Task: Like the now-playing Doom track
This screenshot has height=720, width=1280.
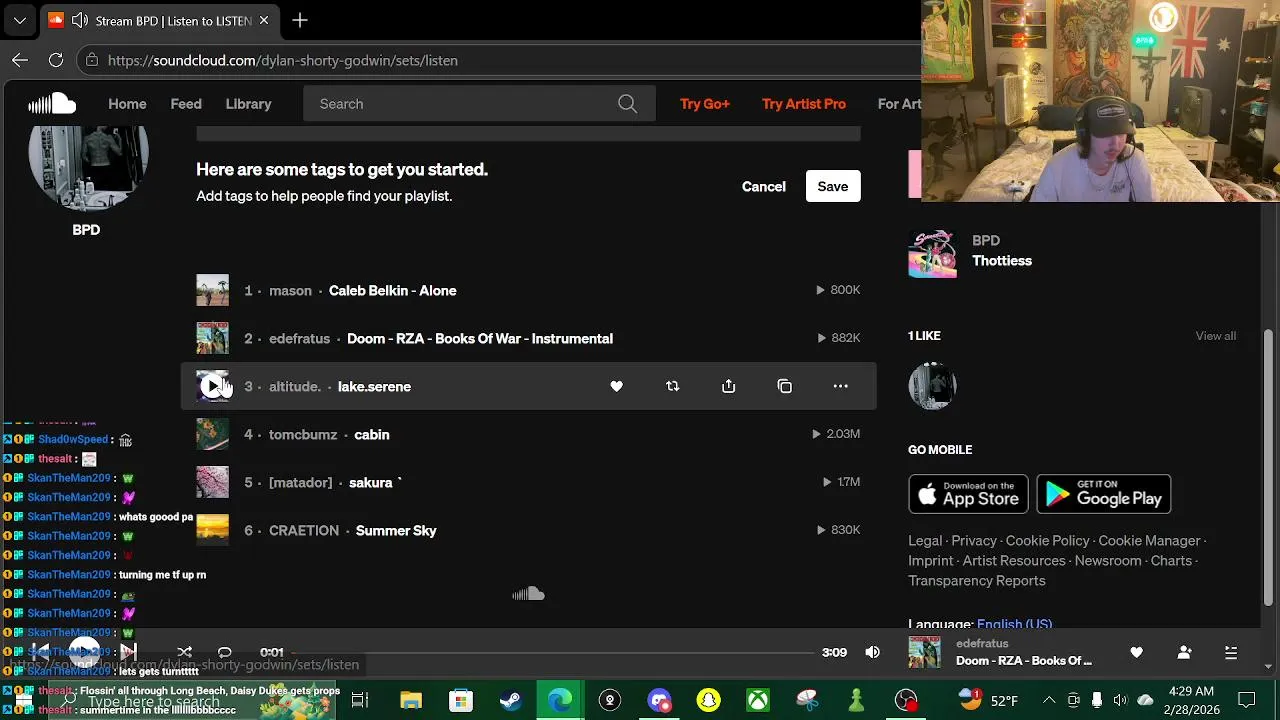Action: [1136, 652]
